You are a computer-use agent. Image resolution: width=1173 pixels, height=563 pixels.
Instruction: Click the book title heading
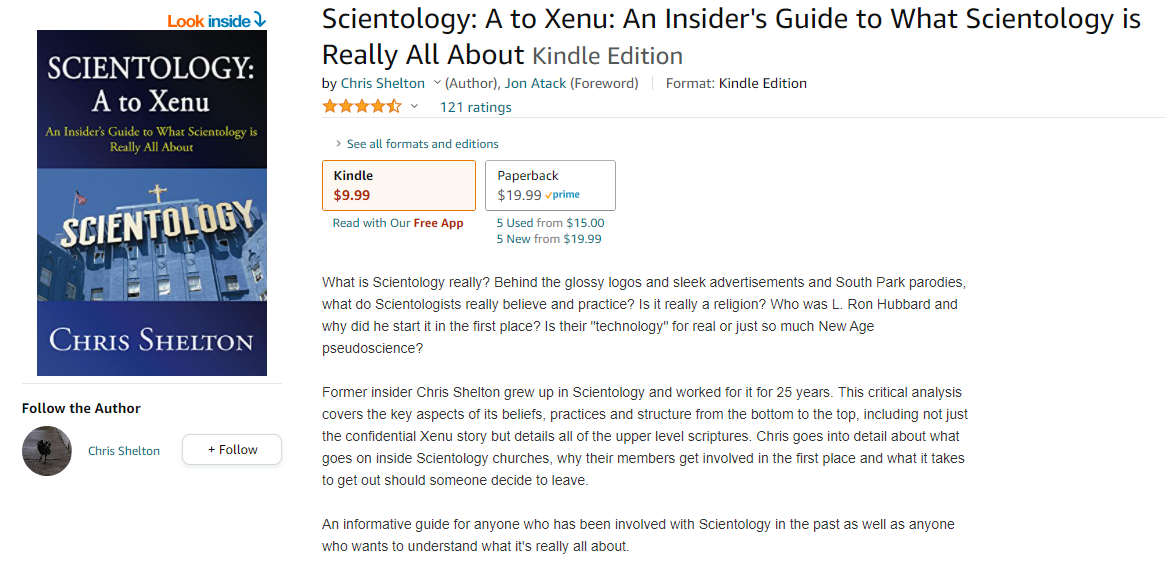[x=731, y=36]
